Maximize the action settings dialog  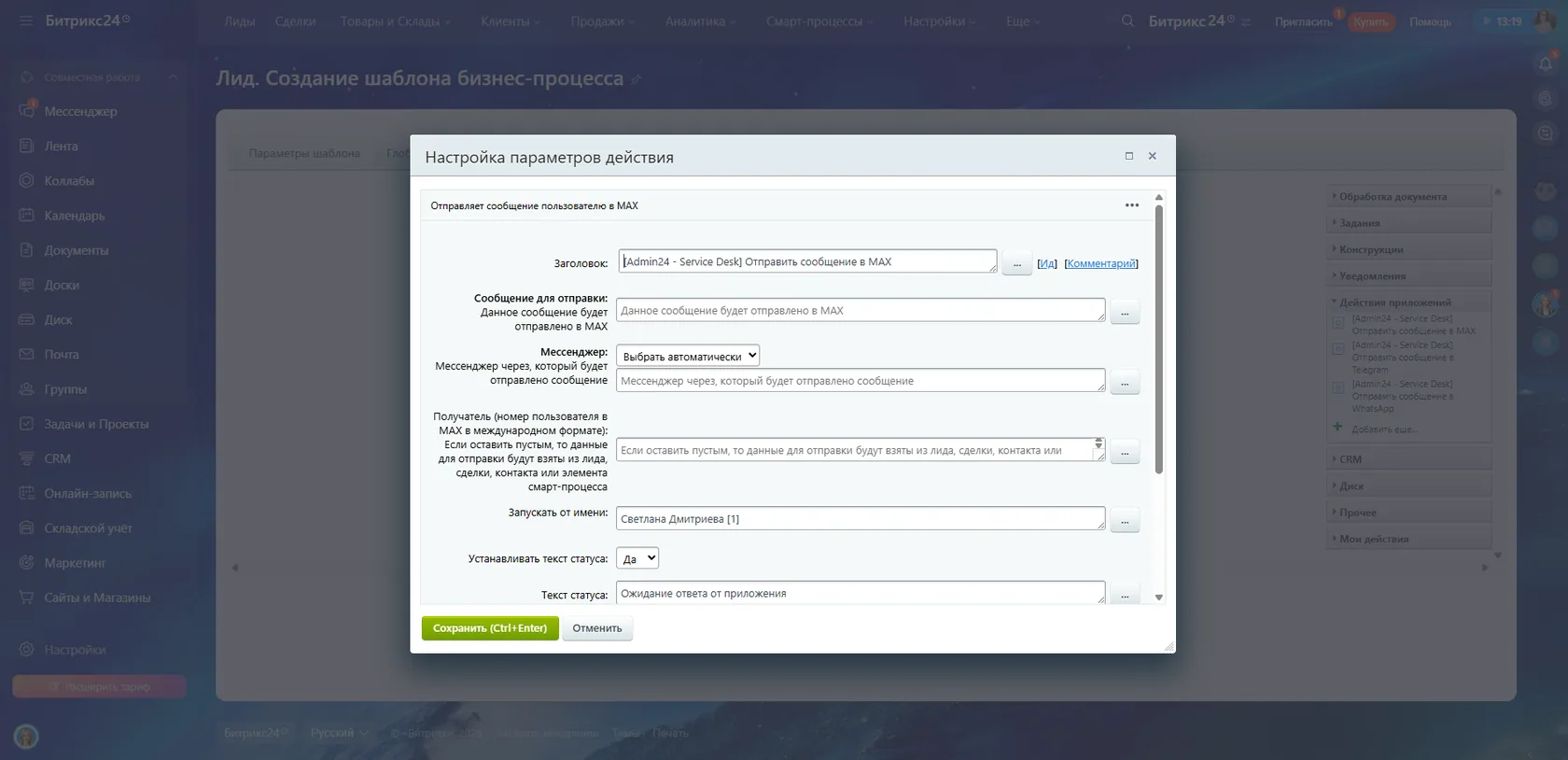coord(1128,156)
